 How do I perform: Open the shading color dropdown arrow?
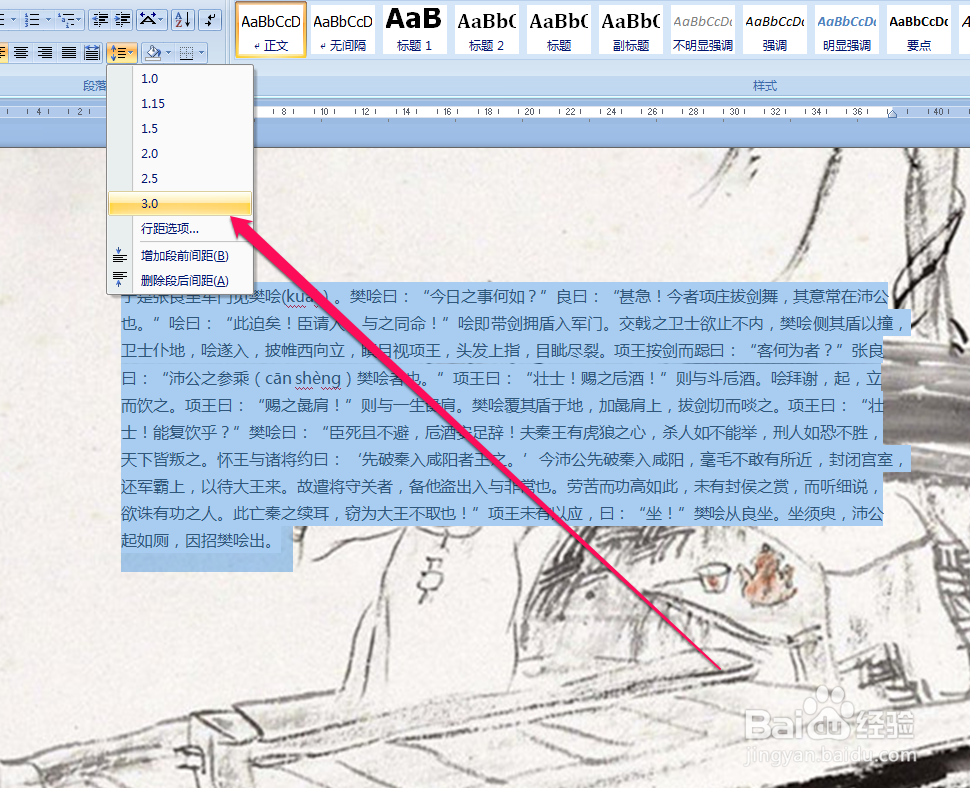click(x=168, y=52)
